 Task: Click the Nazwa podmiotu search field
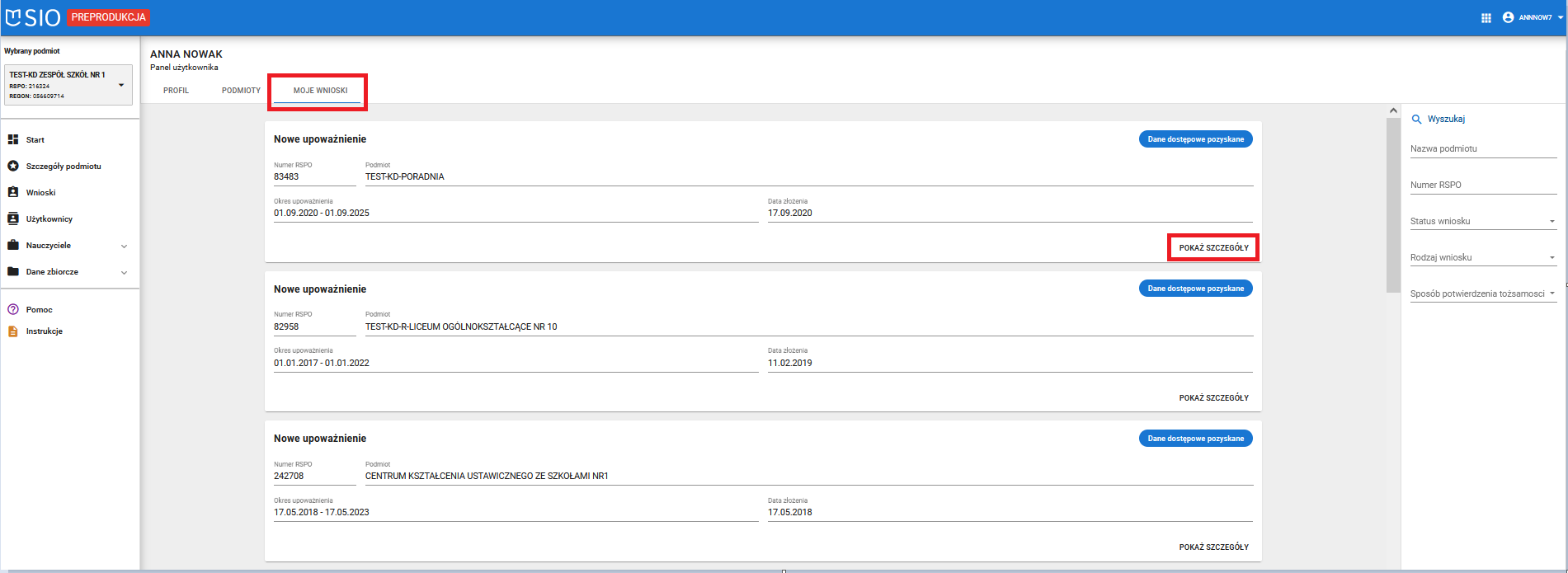1482,149
